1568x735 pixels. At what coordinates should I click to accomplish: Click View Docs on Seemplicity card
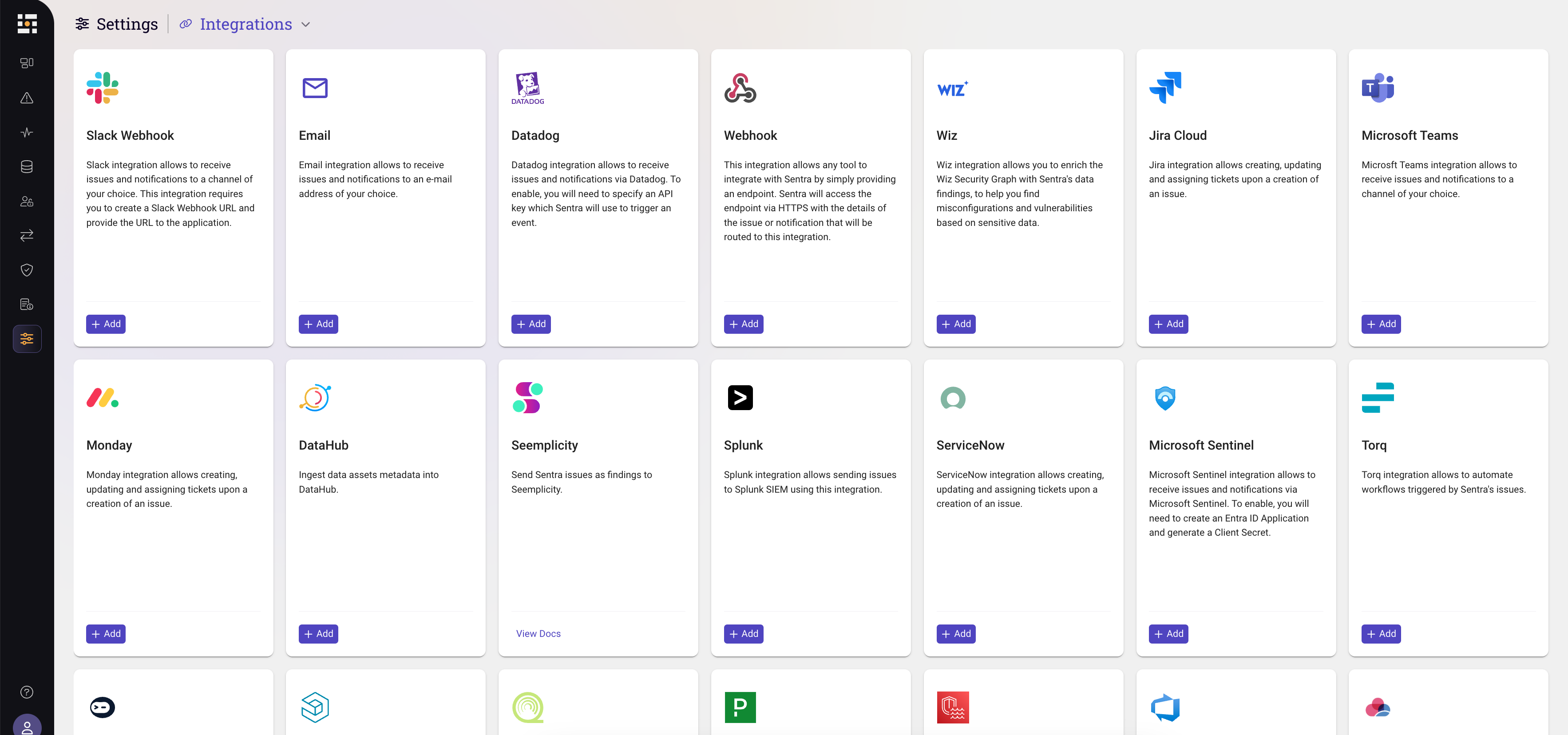538,633
